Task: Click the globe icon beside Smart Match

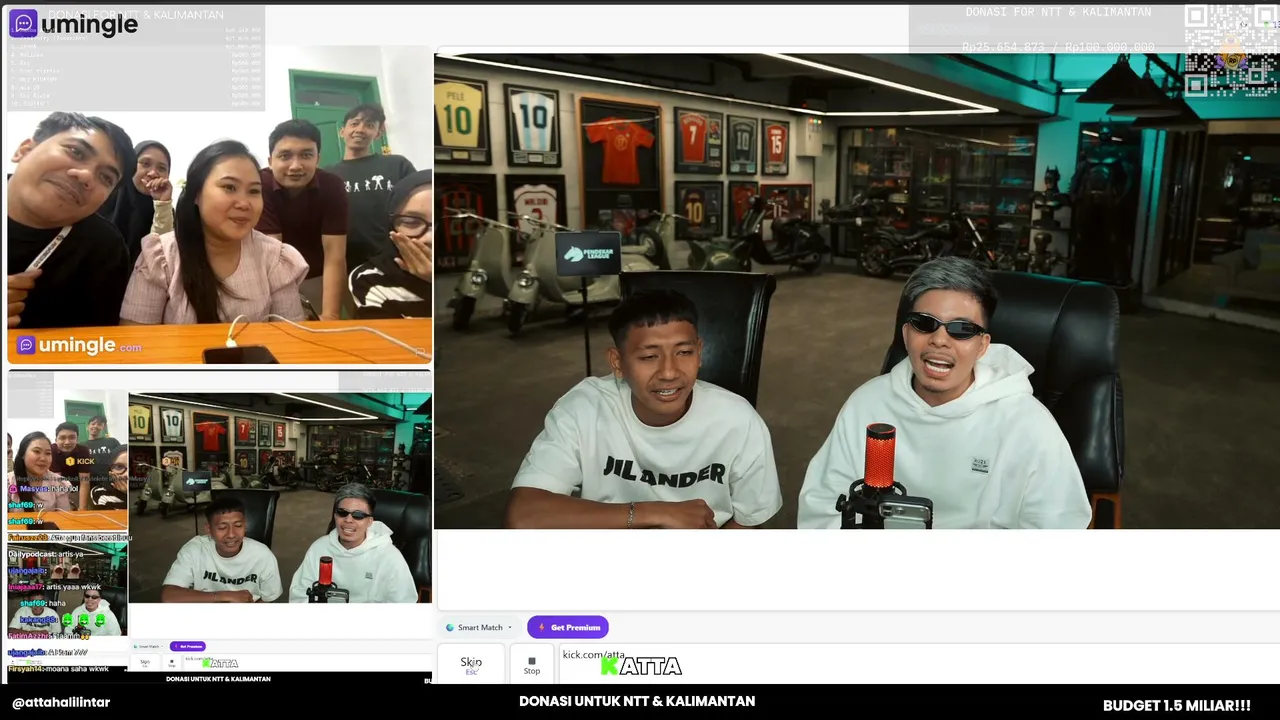Action: coord(450,628)
